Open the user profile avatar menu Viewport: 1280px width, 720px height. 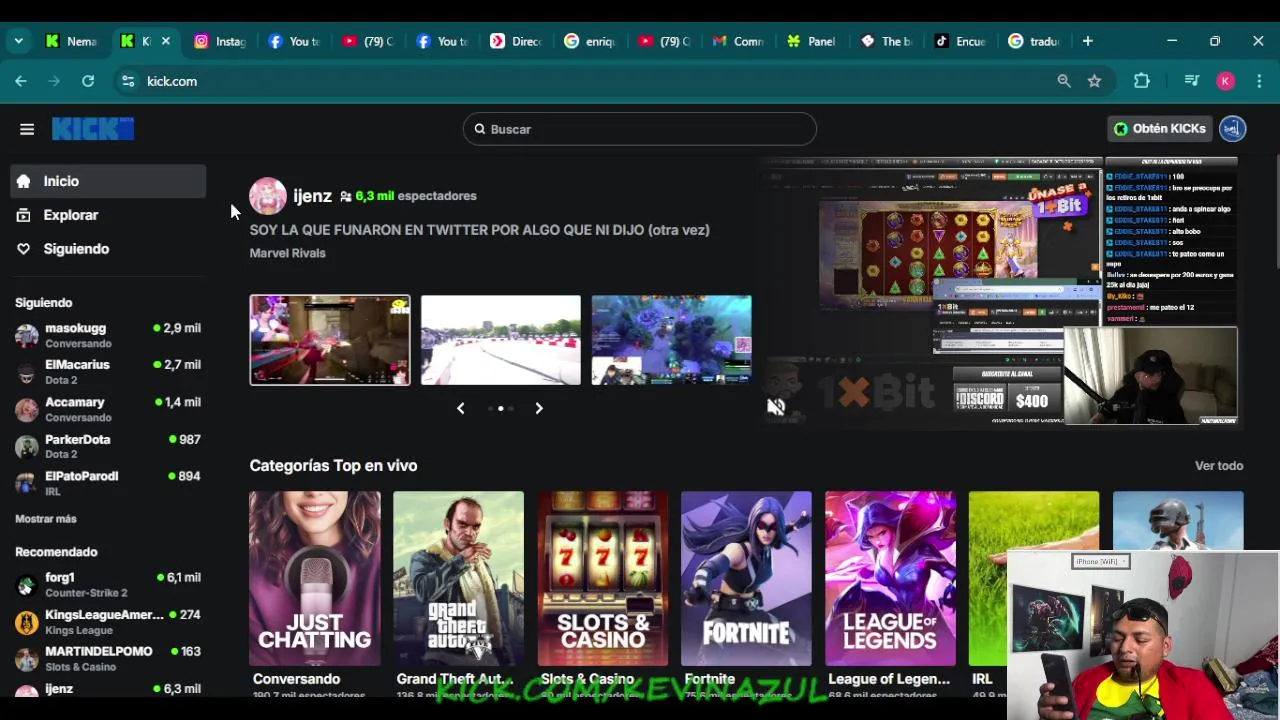(x=1232, y=129)
